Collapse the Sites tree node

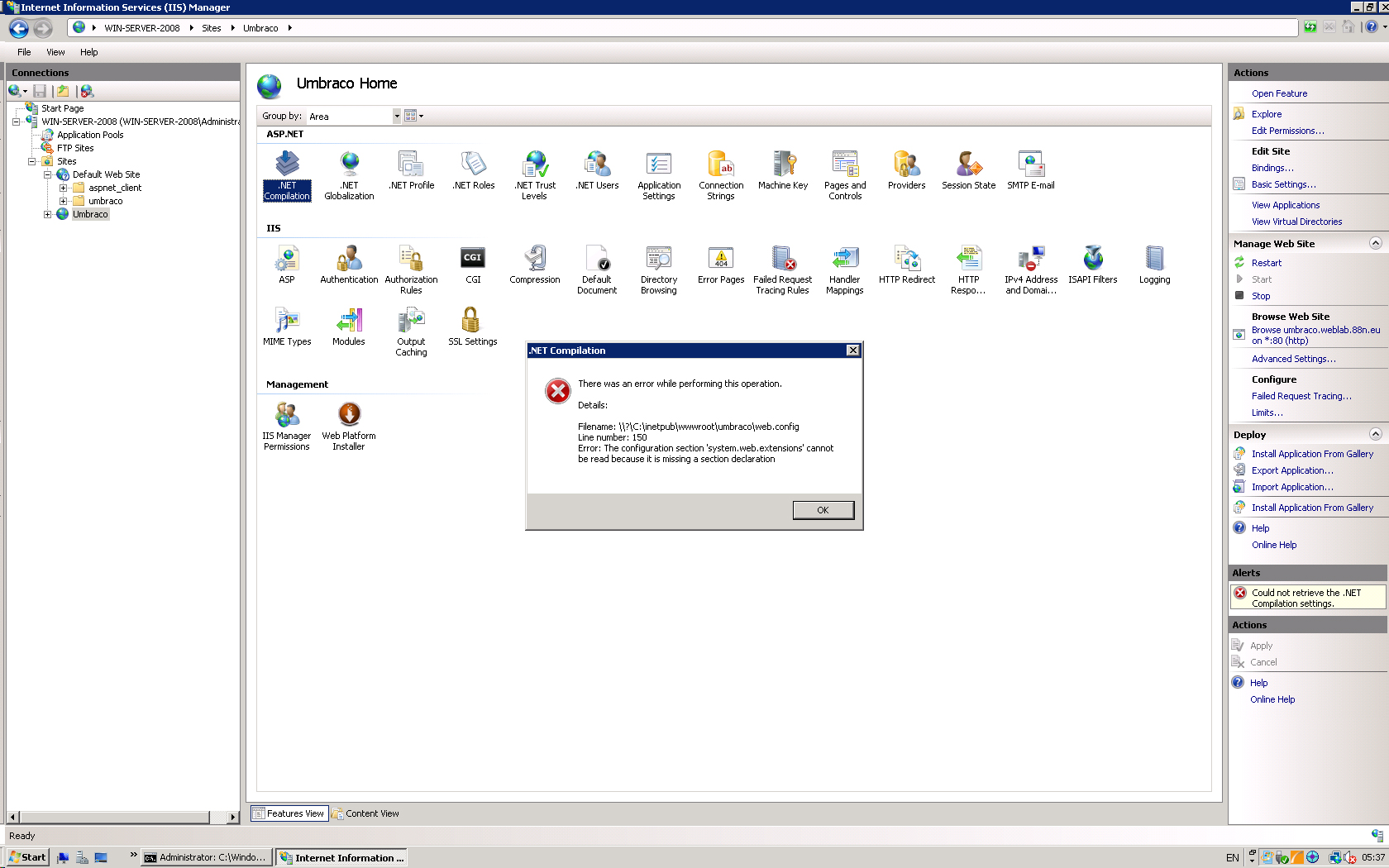click(31, 161)
